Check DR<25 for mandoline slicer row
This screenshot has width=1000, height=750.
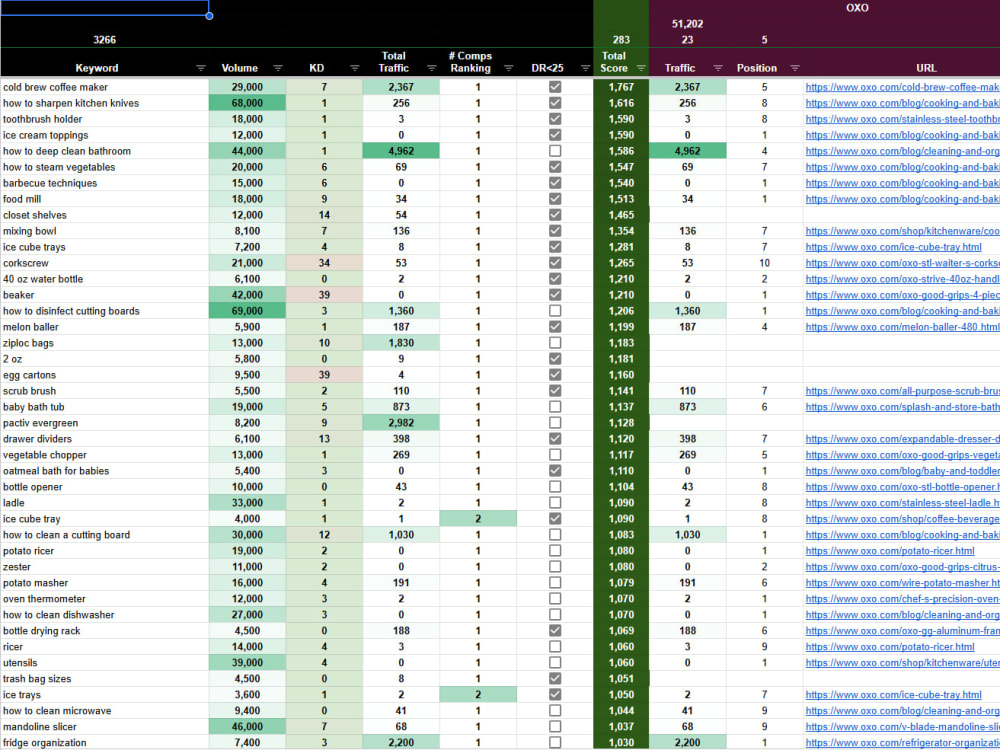click(555, 726)
